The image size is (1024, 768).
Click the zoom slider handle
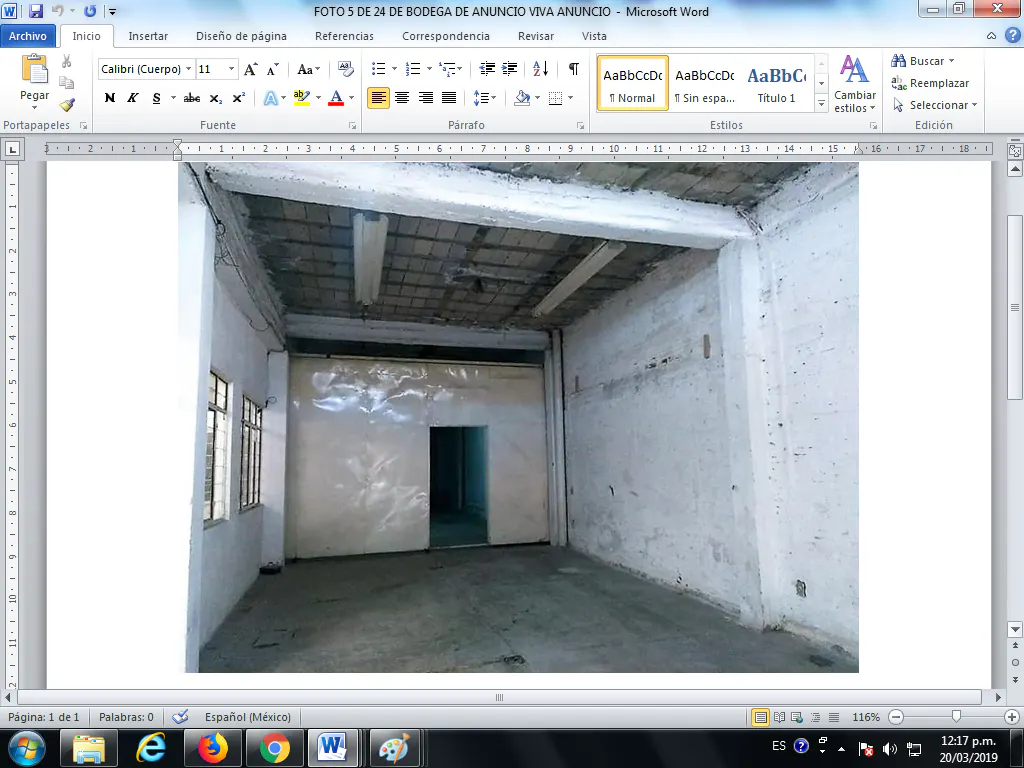click(956, 717)
